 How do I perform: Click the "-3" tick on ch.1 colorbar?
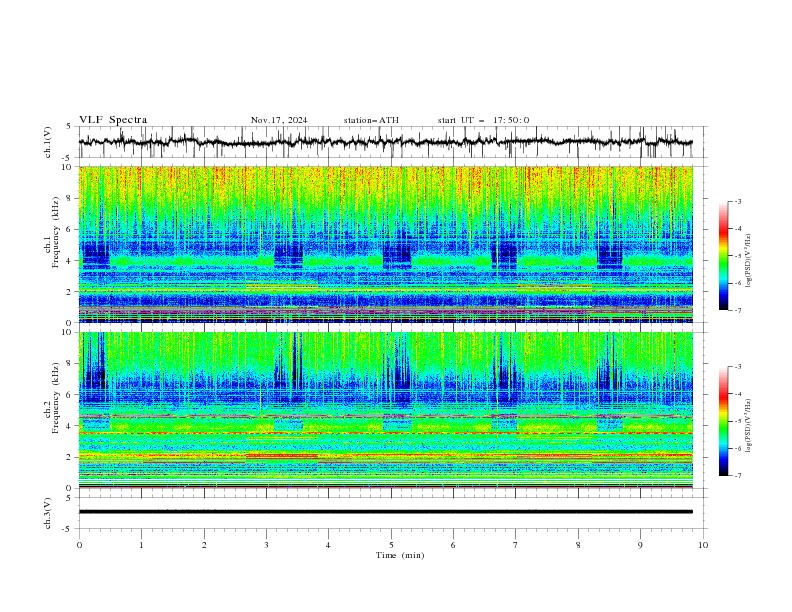coord(737,201)
